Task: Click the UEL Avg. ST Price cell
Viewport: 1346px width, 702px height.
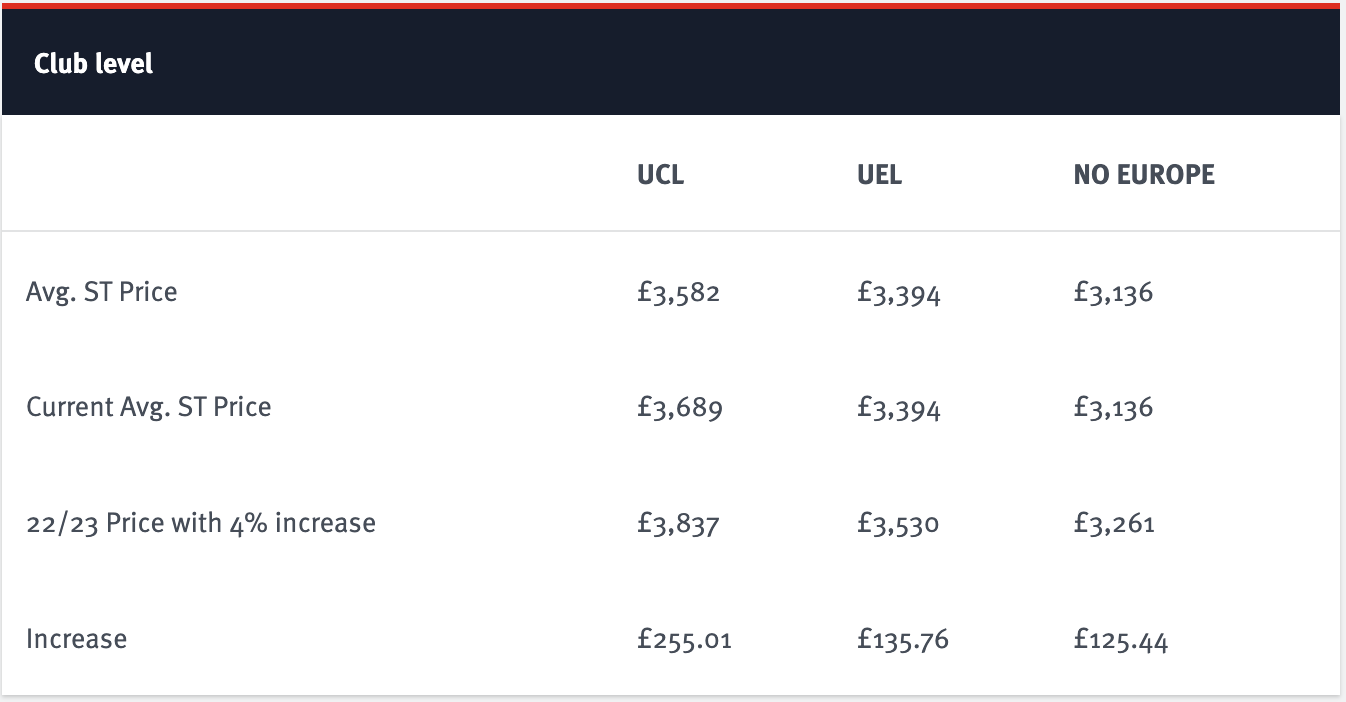Action: click(x=899, y=293)
